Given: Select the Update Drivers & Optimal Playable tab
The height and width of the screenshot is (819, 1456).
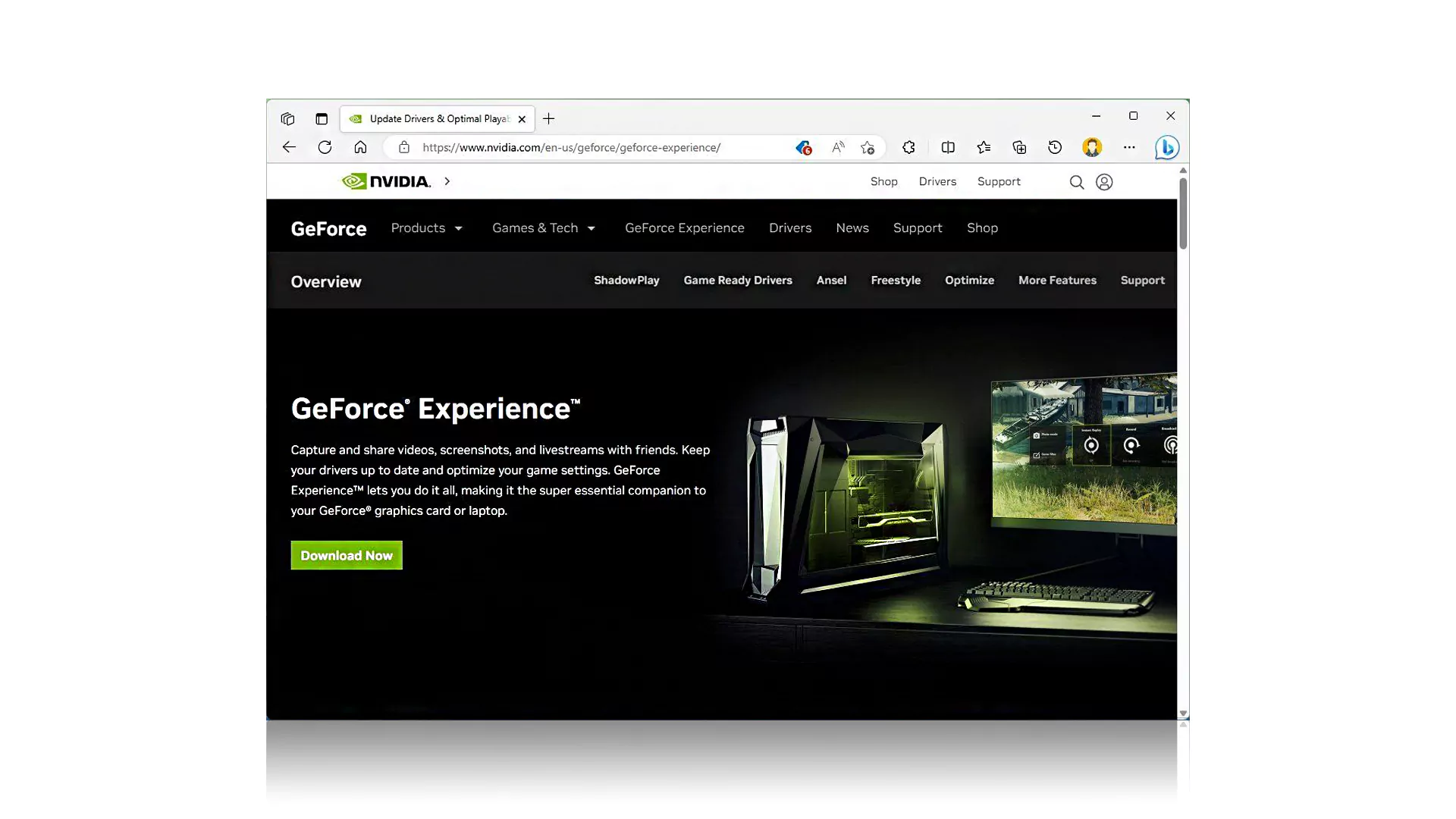Looking at the screenshot, I should tap(438, 119).
